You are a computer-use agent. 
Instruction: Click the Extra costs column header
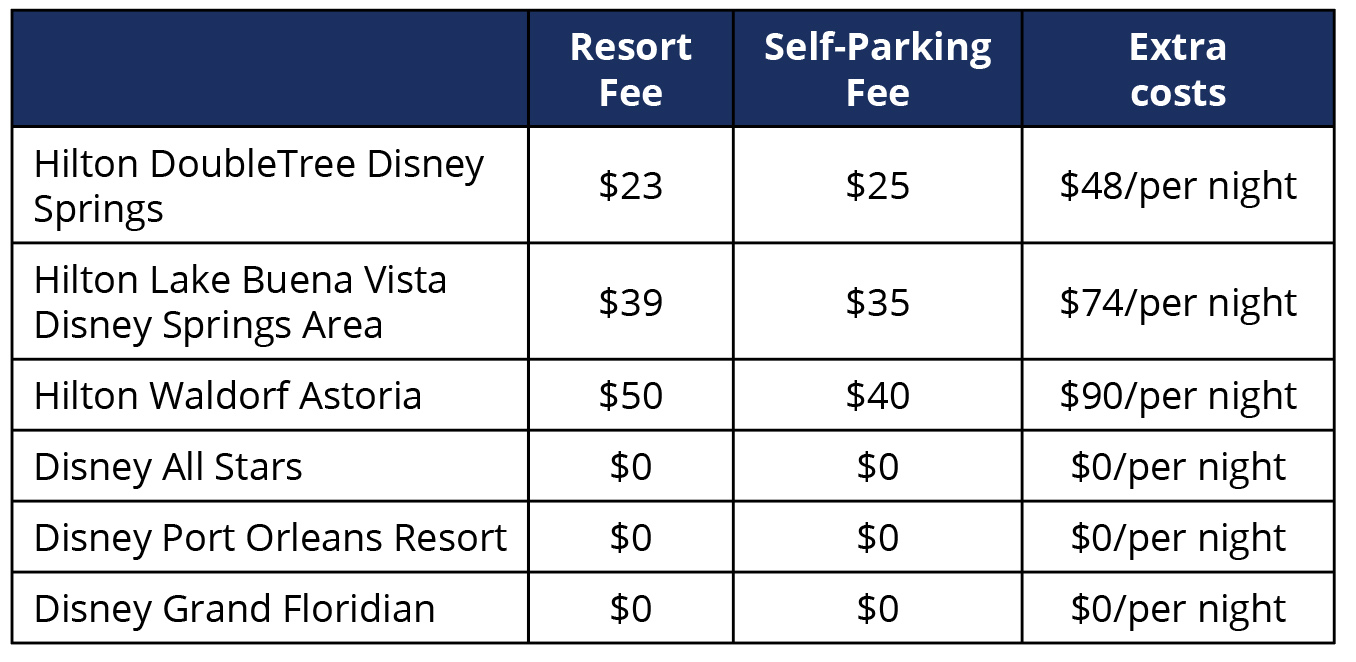[x=1178, y=69]
